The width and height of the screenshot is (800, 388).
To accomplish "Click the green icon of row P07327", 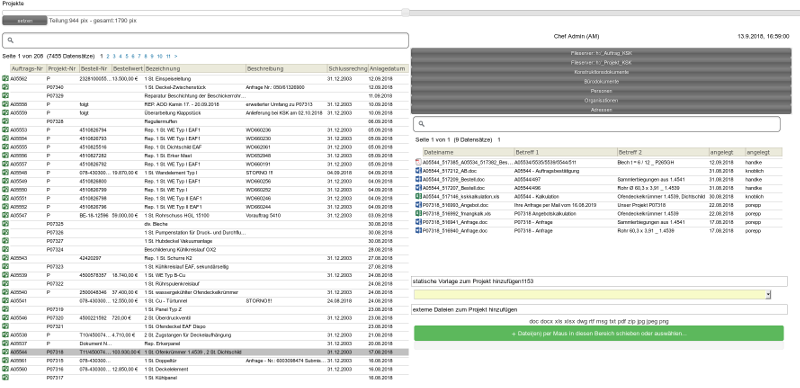I will point(6,241).
